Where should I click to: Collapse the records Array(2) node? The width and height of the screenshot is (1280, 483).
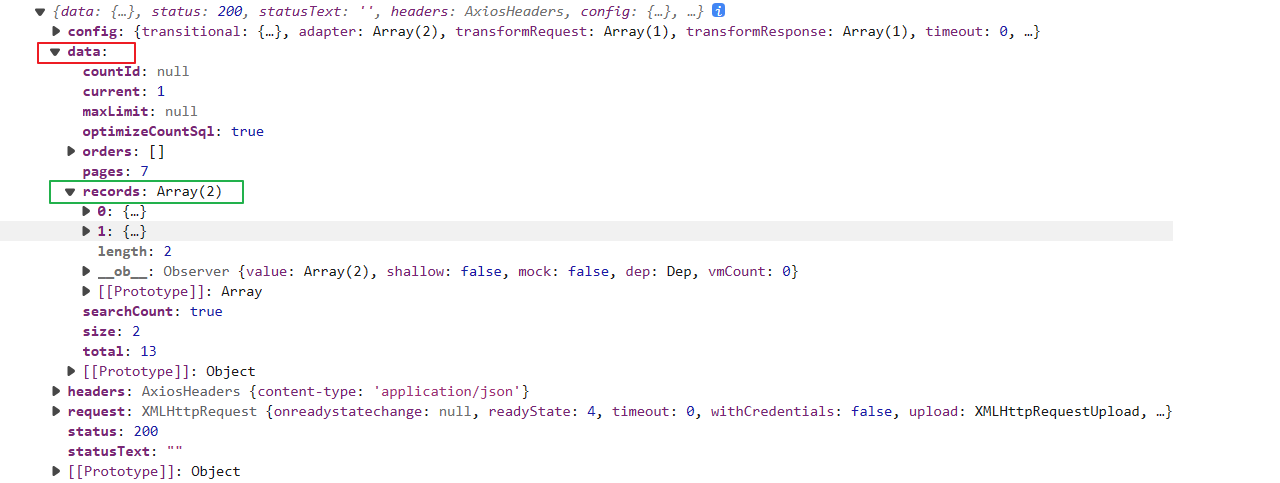tap(71, 192)
